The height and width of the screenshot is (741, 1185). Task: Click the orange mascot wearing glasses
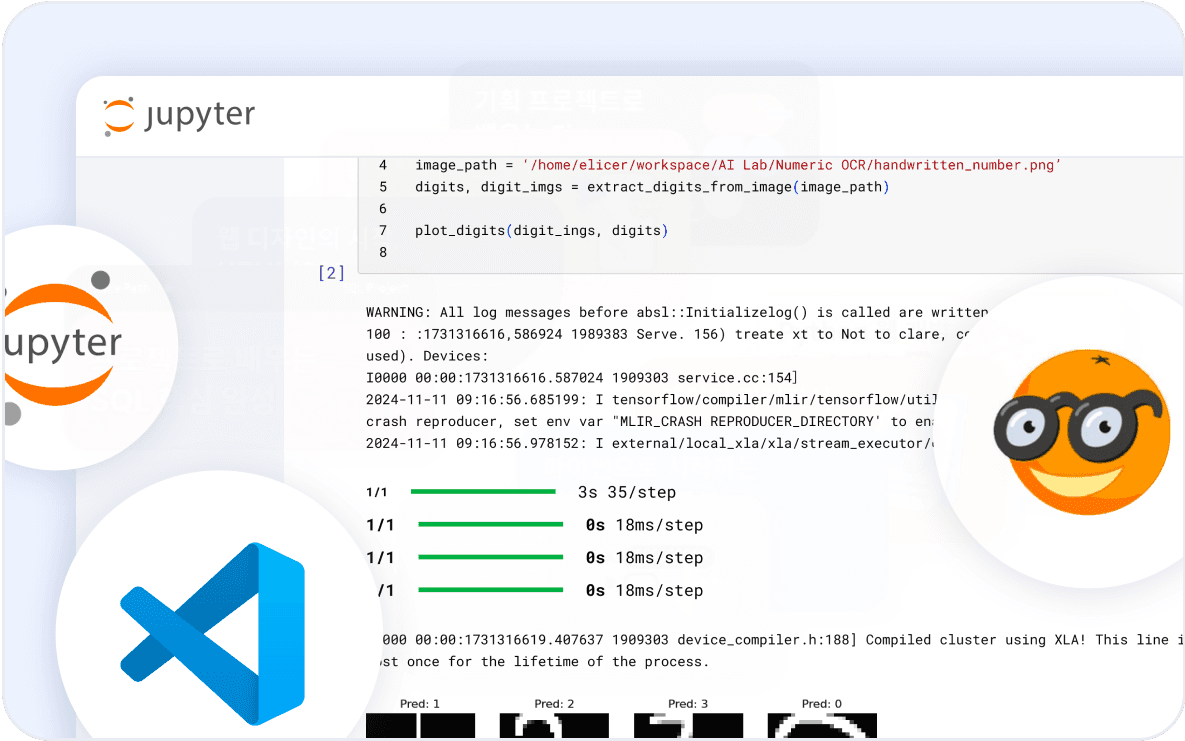click(1081, 433)
